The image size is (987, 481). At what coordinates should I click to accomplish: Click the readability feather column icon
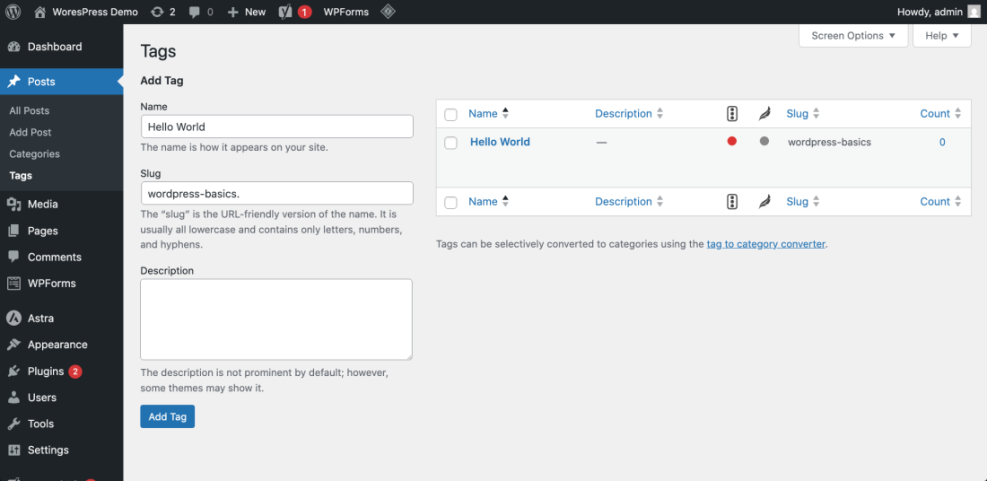[x=764, y=114]
